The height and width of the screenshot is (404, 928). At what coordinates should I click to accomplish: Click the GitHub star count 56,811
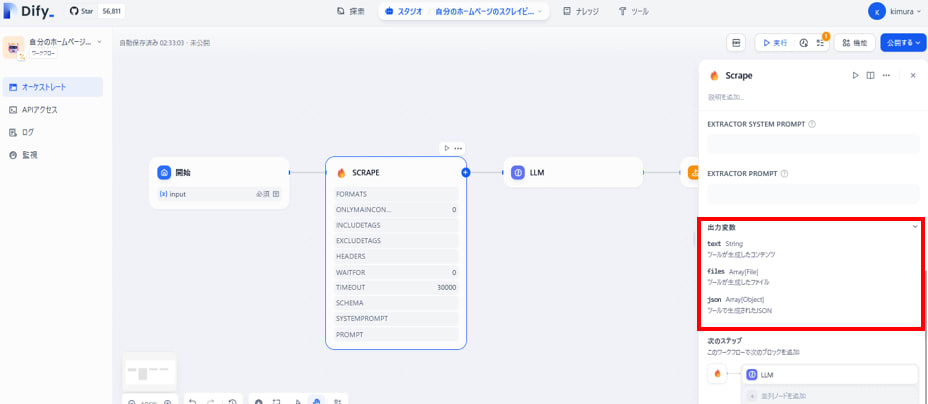(x=111, y=11)
